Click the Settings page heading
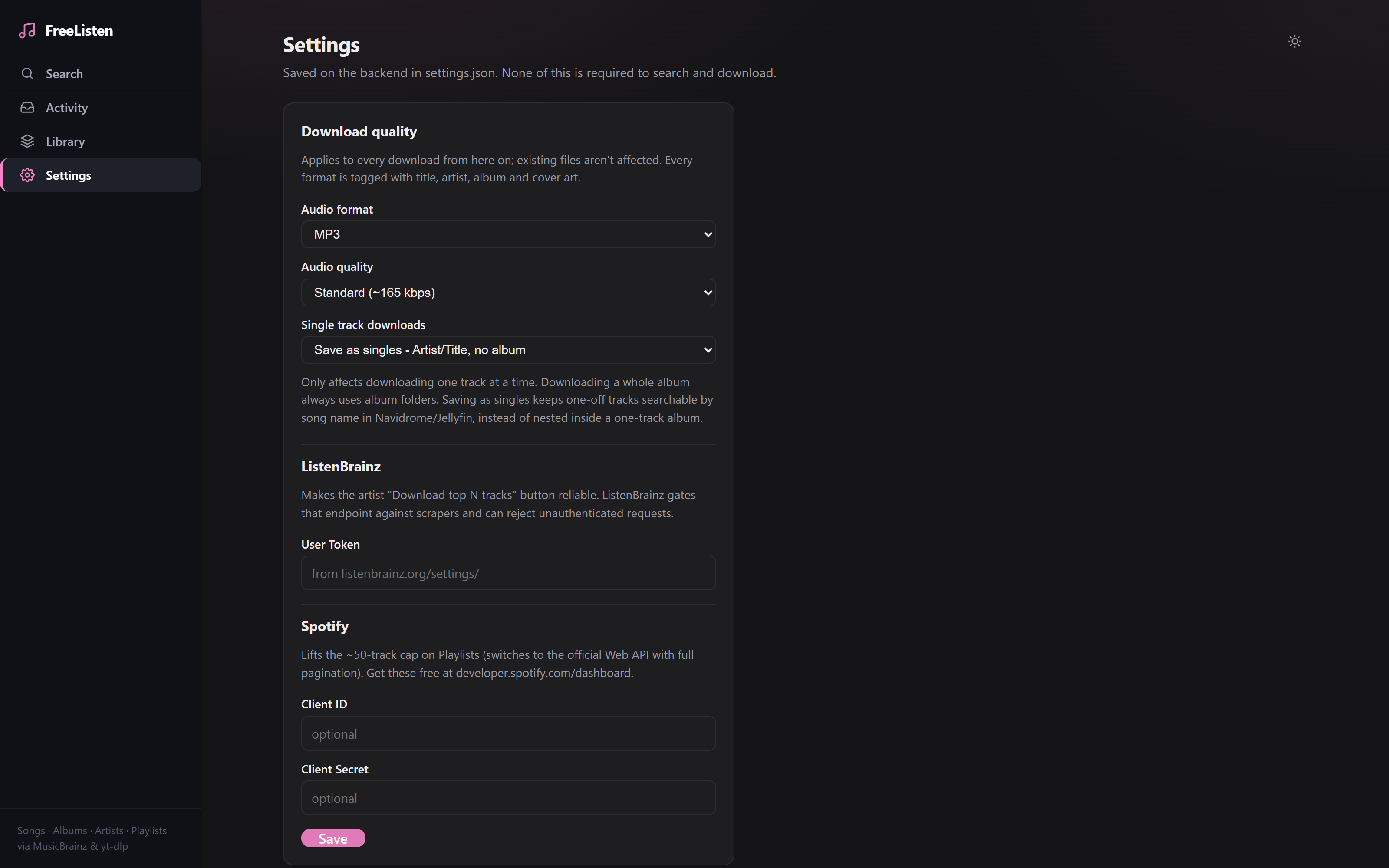Screen dimensions: 1389x868 [x=321, y=45]
